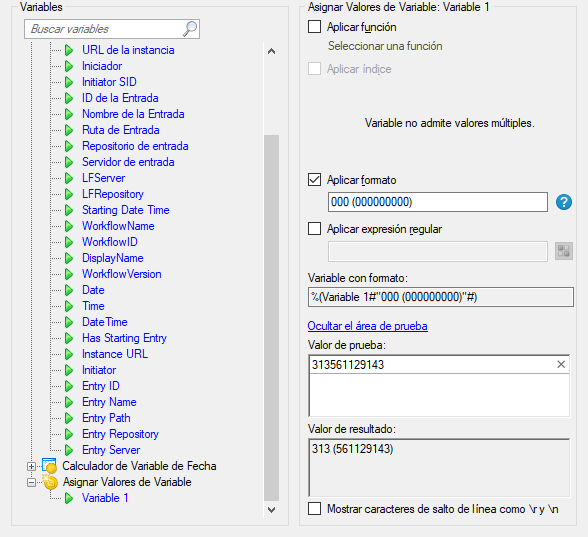Click green arrow icon next to Variable 1
This screenshot has height=537, width=588.
[x=69, y=498]
